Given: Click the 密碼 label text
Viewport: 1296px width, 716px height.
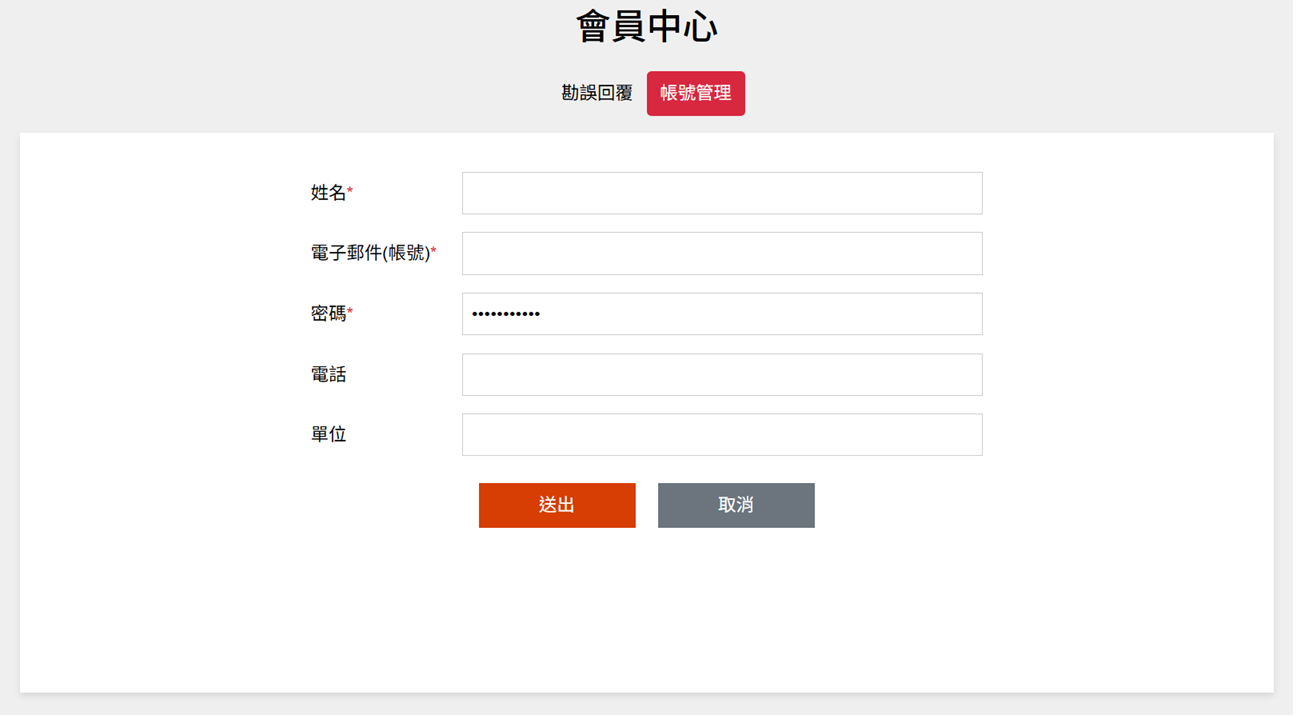Looking at the screenshot, I should 328,314.
